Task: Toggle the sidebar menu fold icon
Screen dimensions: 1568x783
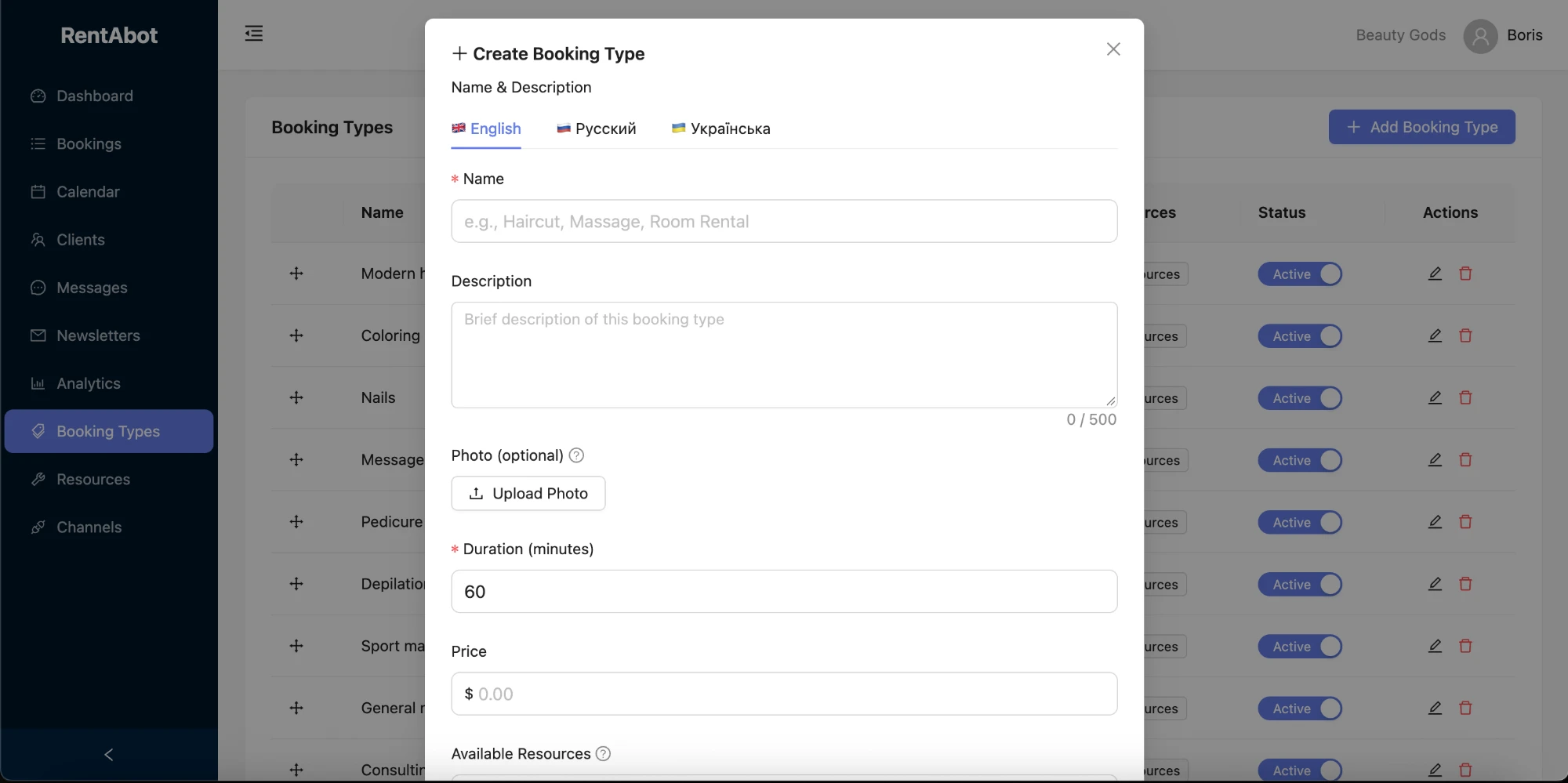Action: pos(254,34)
